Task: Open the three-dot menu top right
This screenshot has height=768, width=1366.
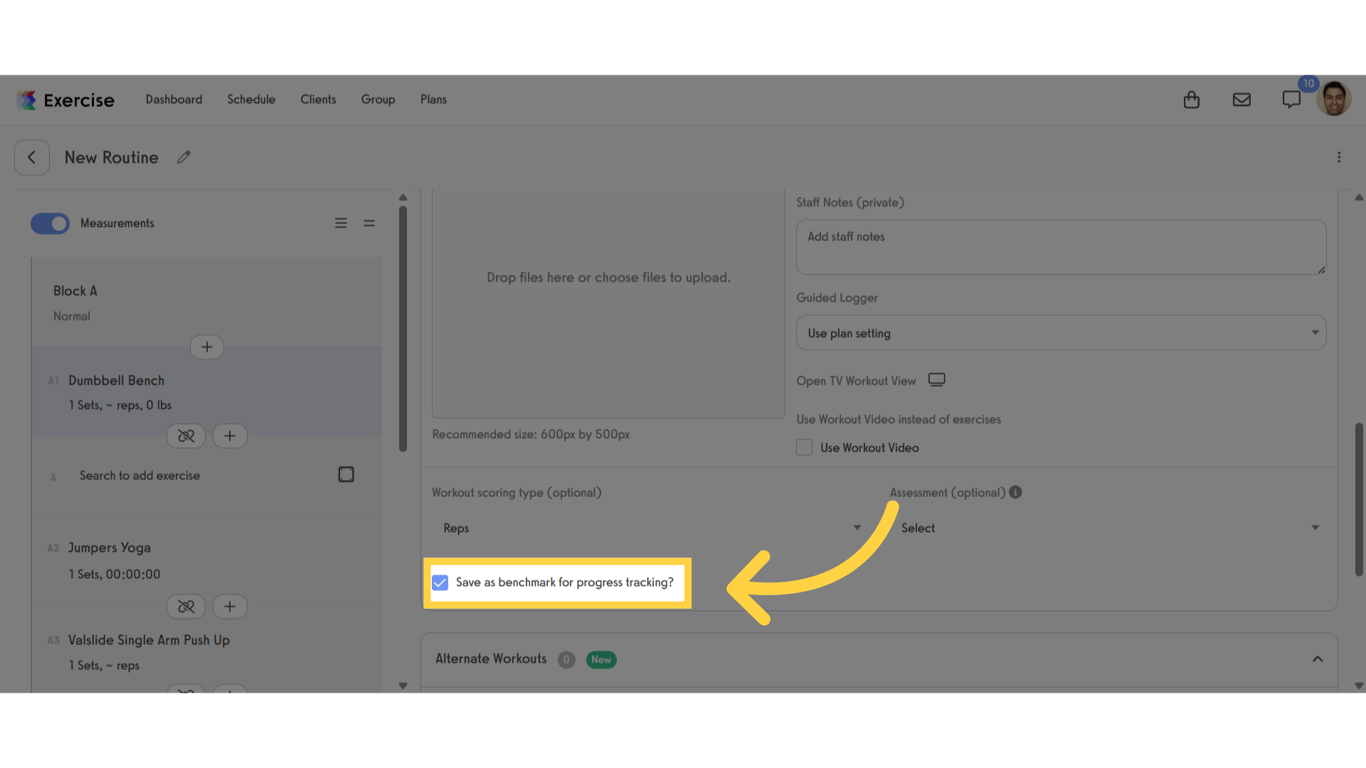Action: point(1339,157)
